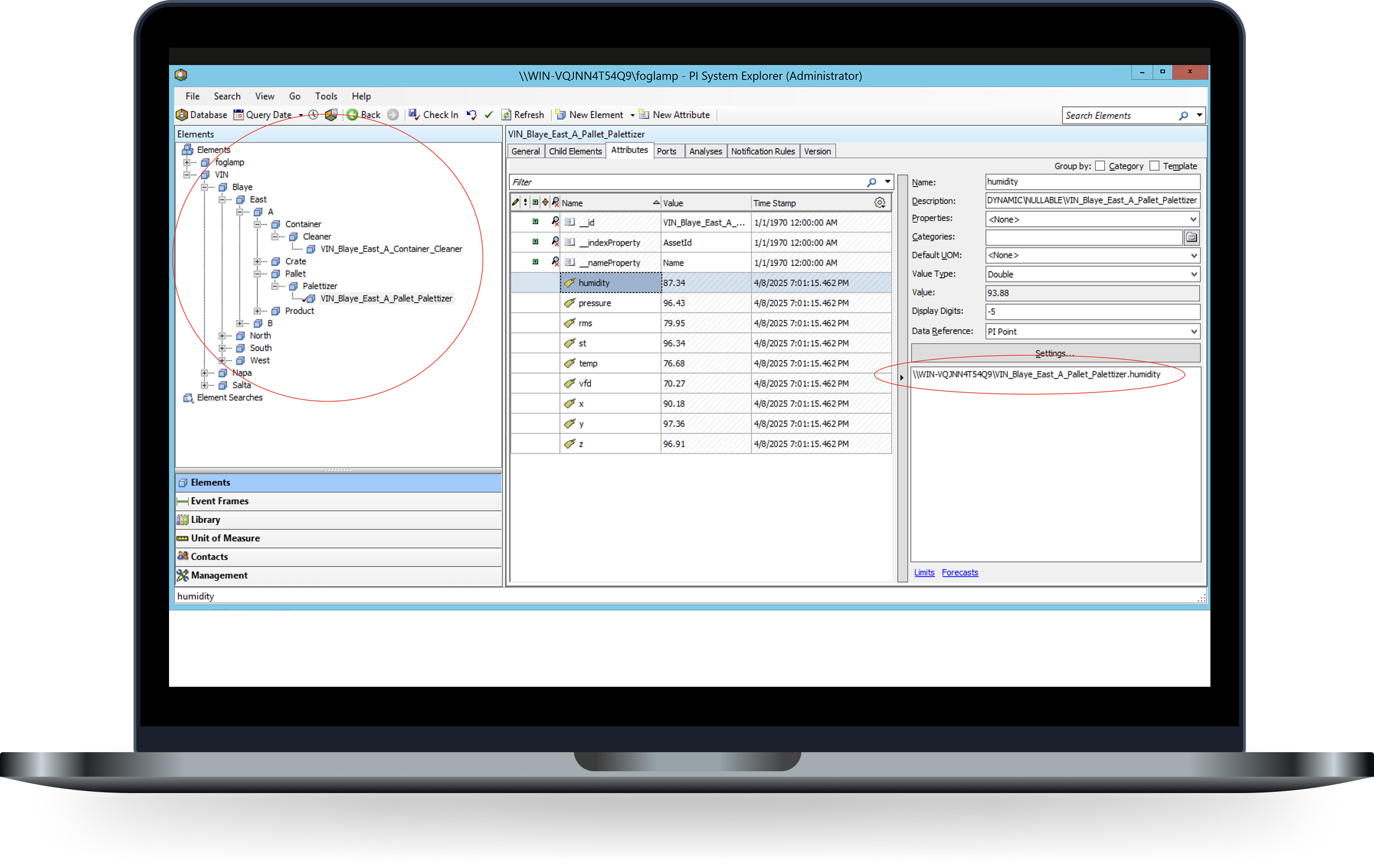Collapse the Blaye tree node

tap(204, 187)
